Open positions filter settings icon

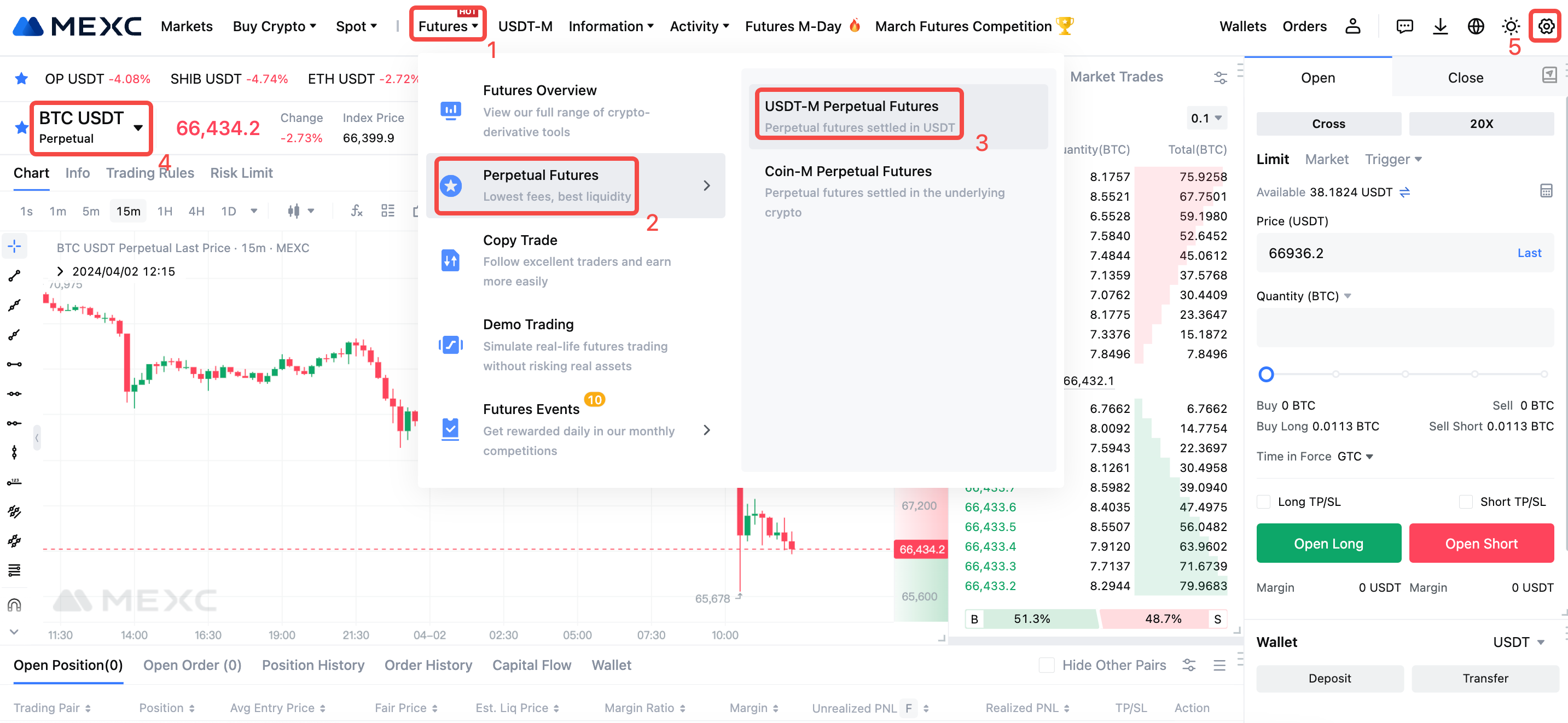tap(1189, 665)
